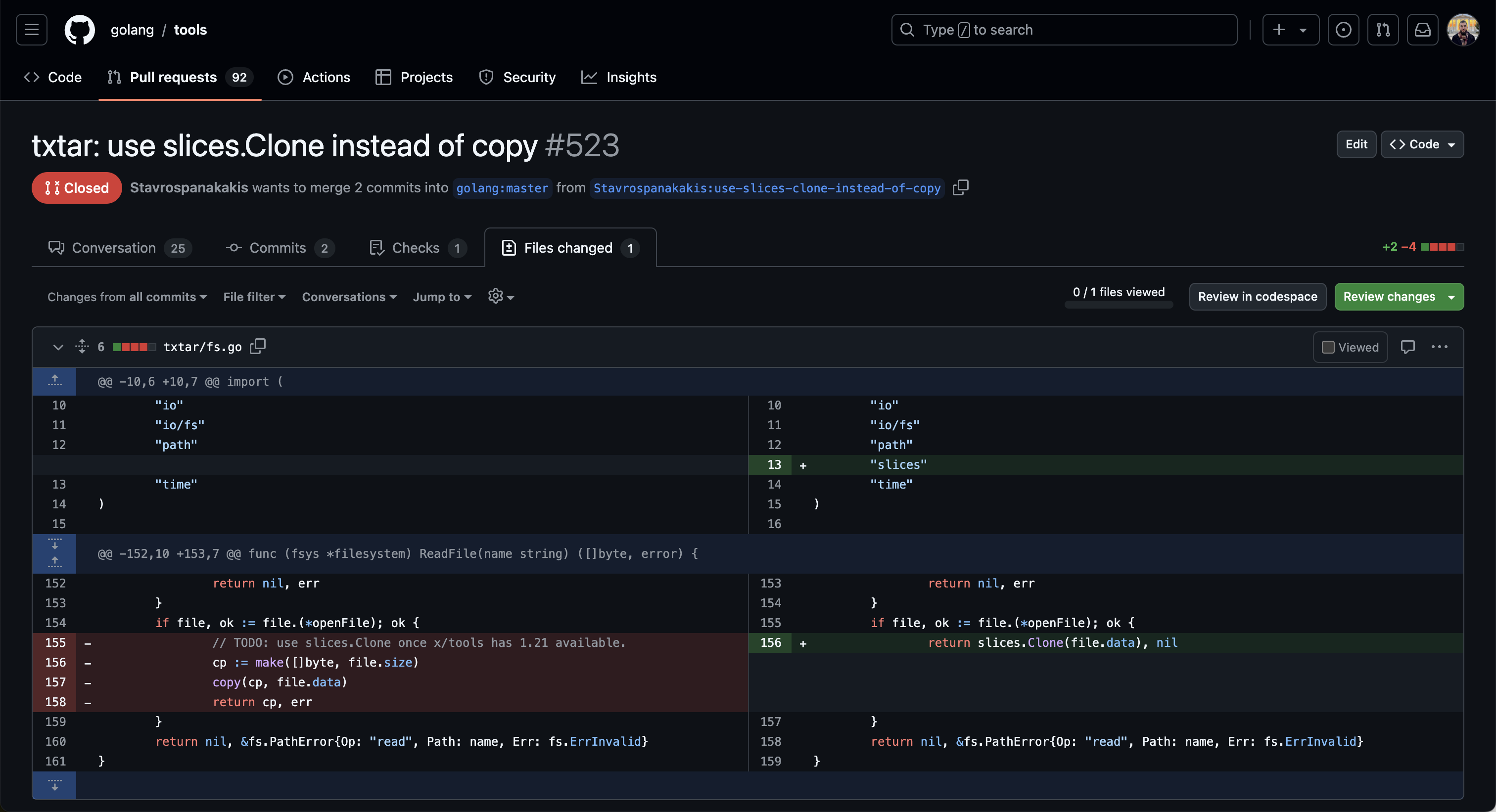Open the pull requests icon in header
The image size is (1496, 812).
click(x=1383, y=30)
